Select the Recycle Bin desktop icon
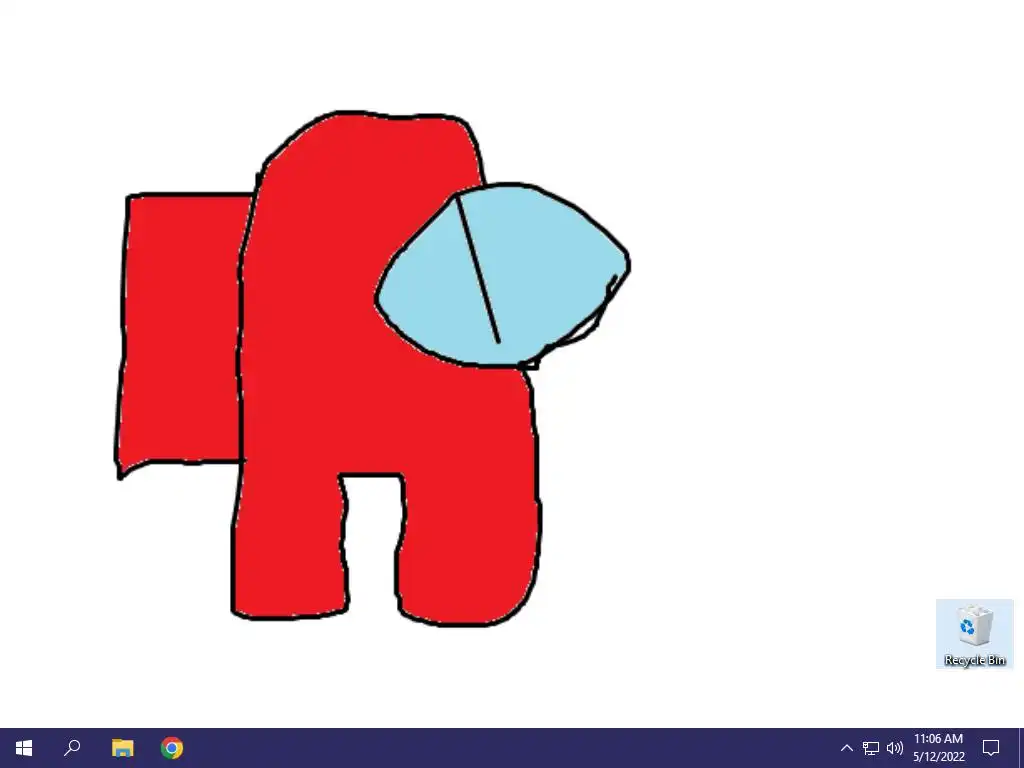The width and height of the screenshot is (1024, 768). click(x=974, y=635)
